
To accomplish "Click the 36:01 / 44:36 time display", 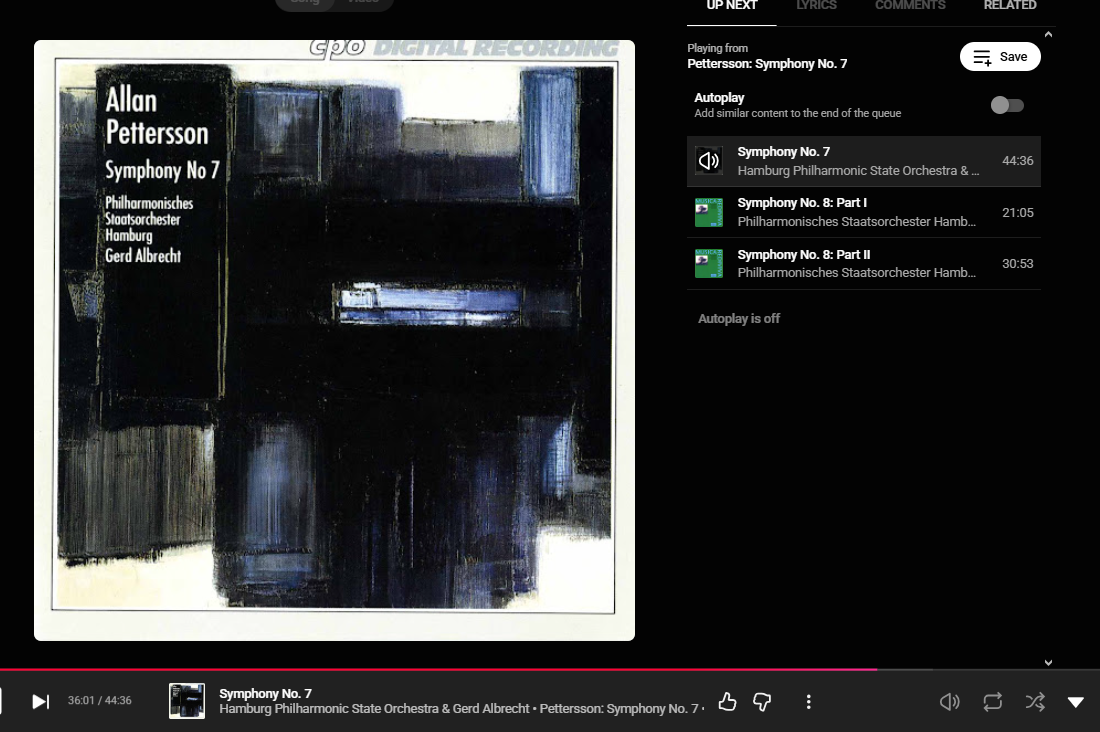I will 100,700.
